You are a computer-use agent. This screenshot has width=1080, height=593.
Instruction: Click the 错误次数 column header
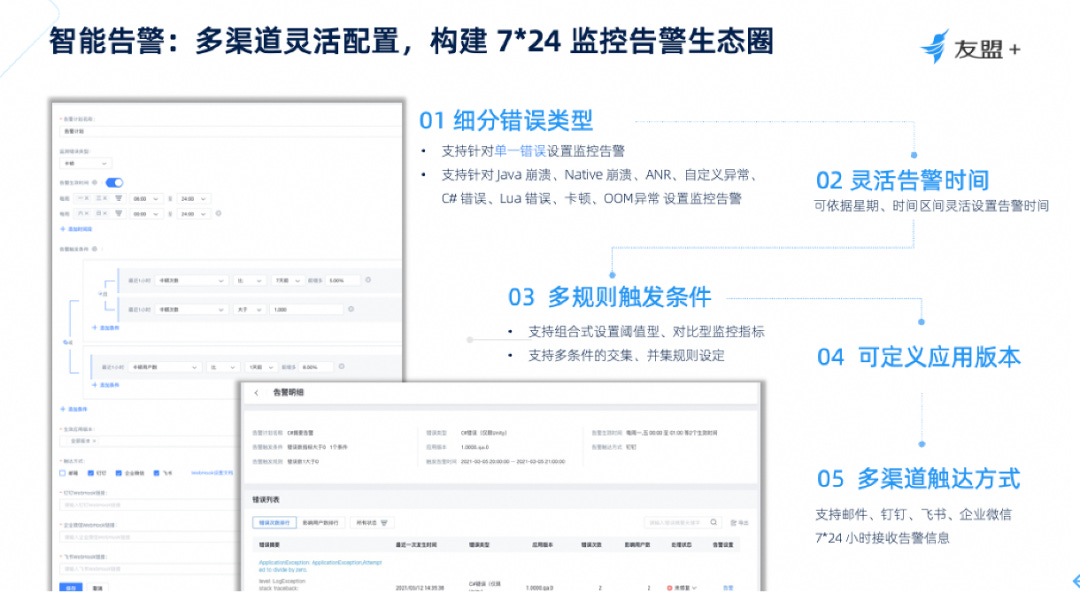[590, 545]
